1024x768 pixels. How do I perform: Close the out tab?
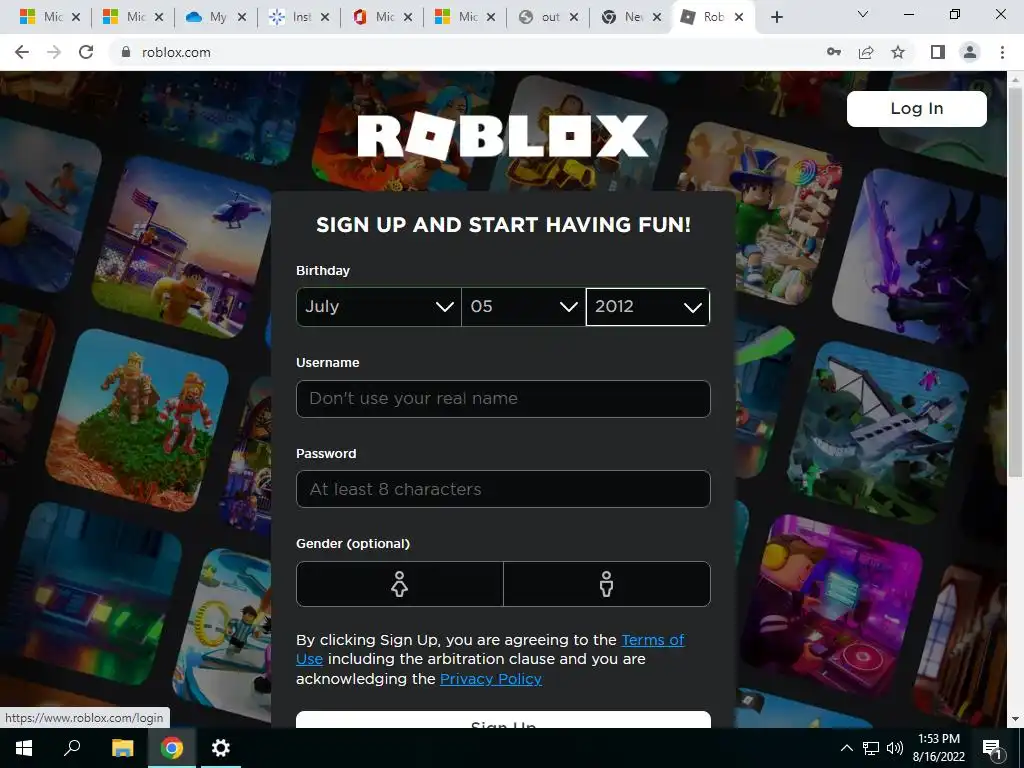(x=574, y=17)
